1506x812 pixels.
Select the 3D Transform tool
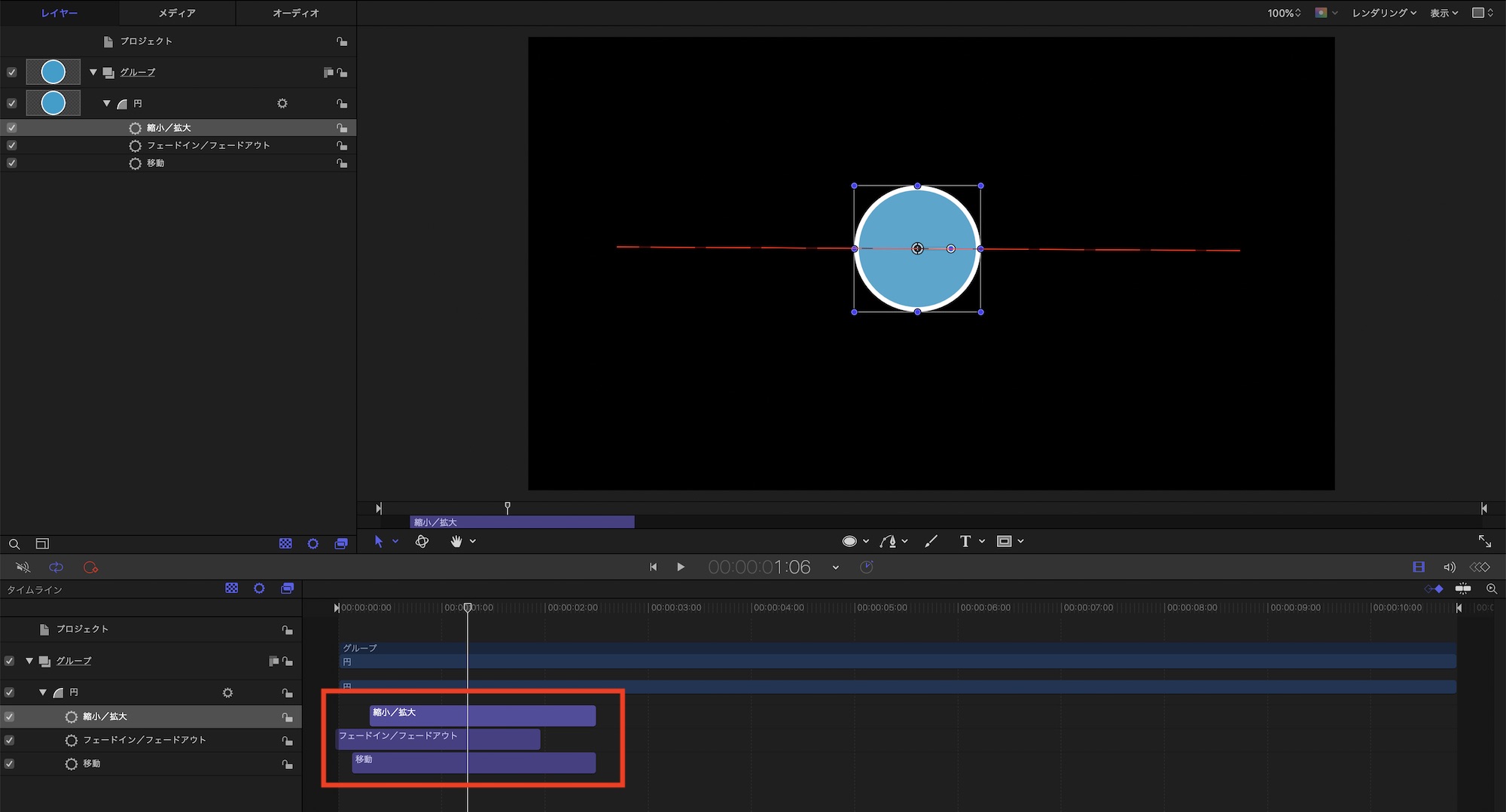coord(422,541)
